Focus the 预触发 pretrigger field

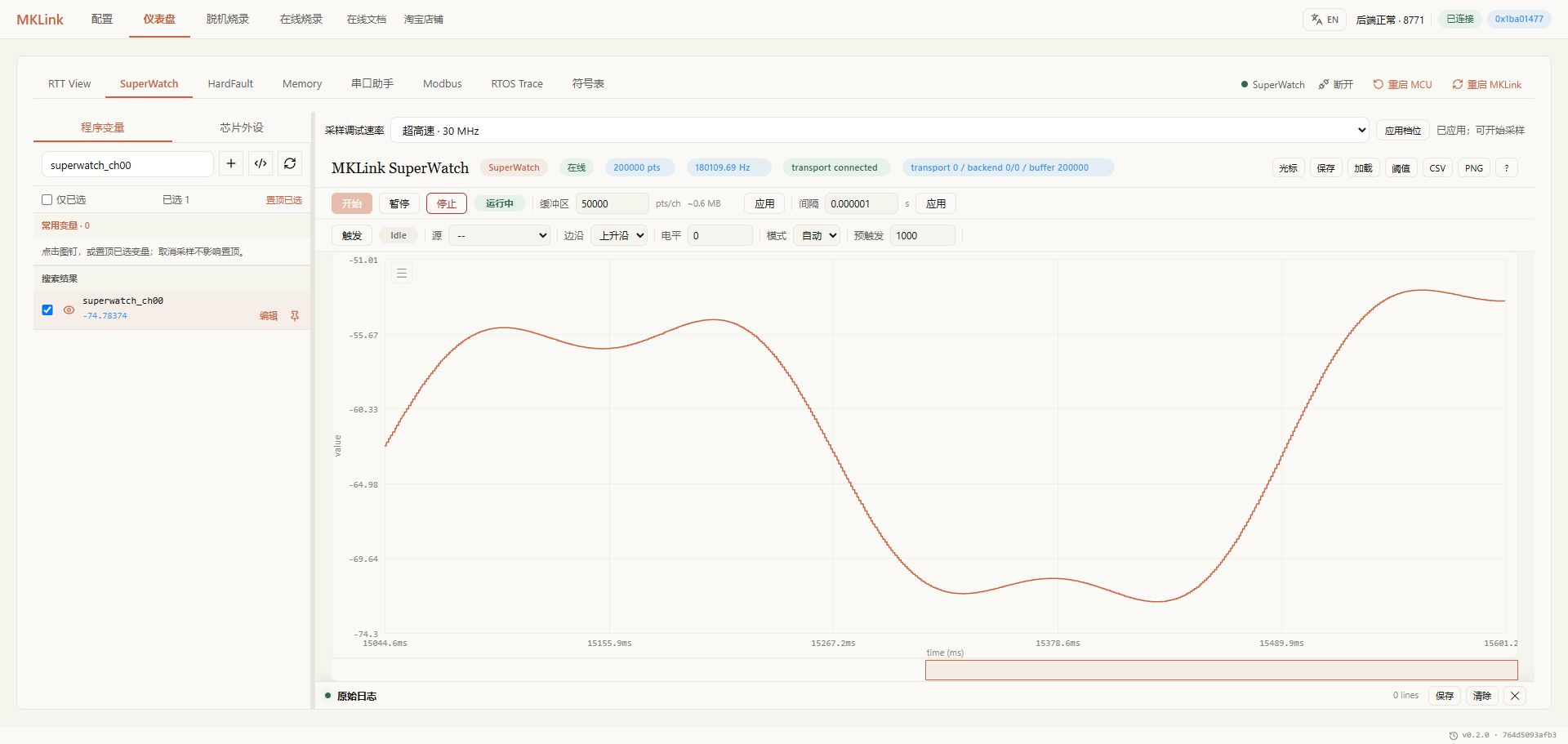pyautogui.click(x=922, y=235)
